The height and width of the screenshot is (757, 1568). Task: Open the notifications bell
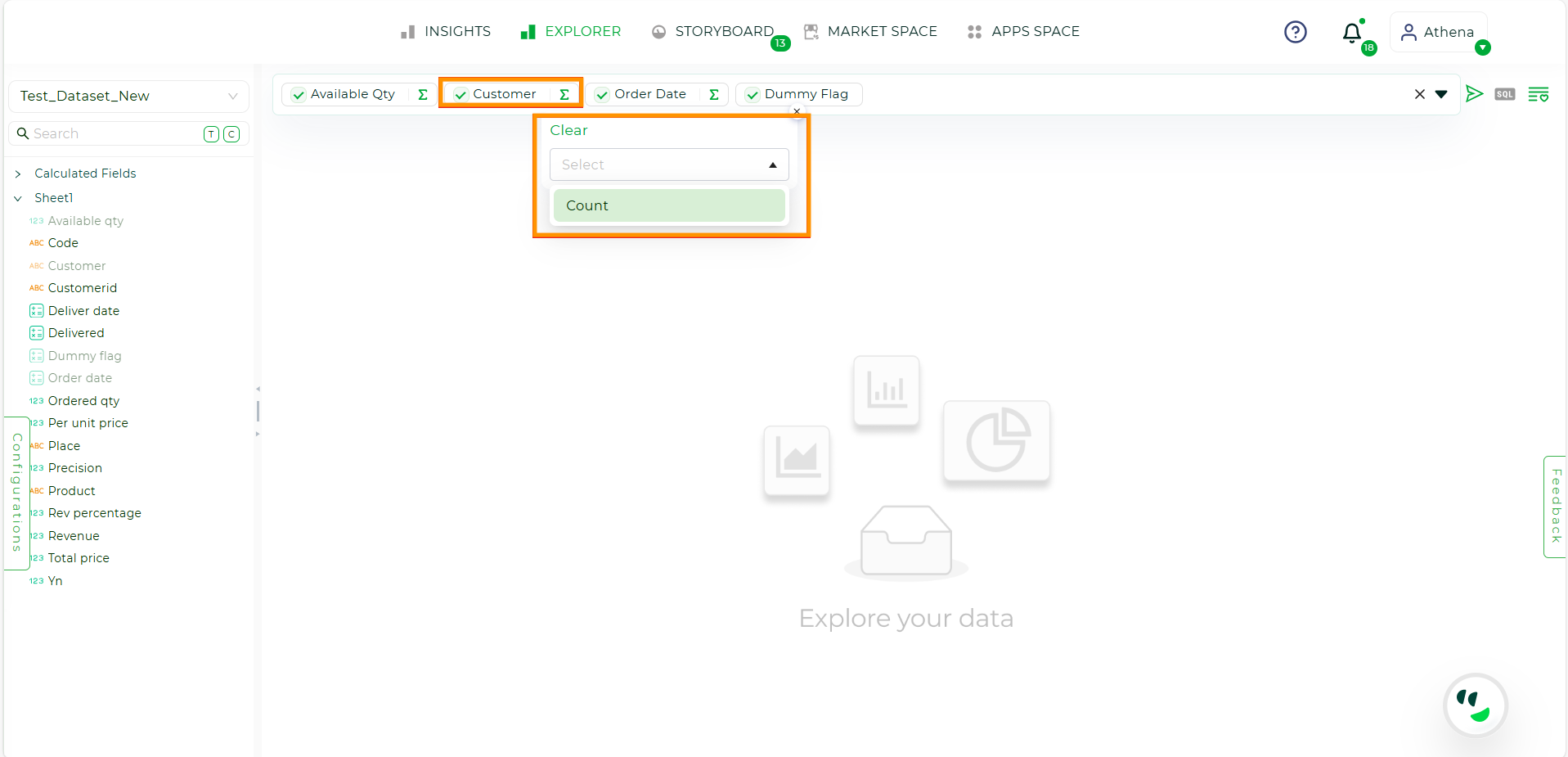pyautogui.click(x=1352, y=33)
